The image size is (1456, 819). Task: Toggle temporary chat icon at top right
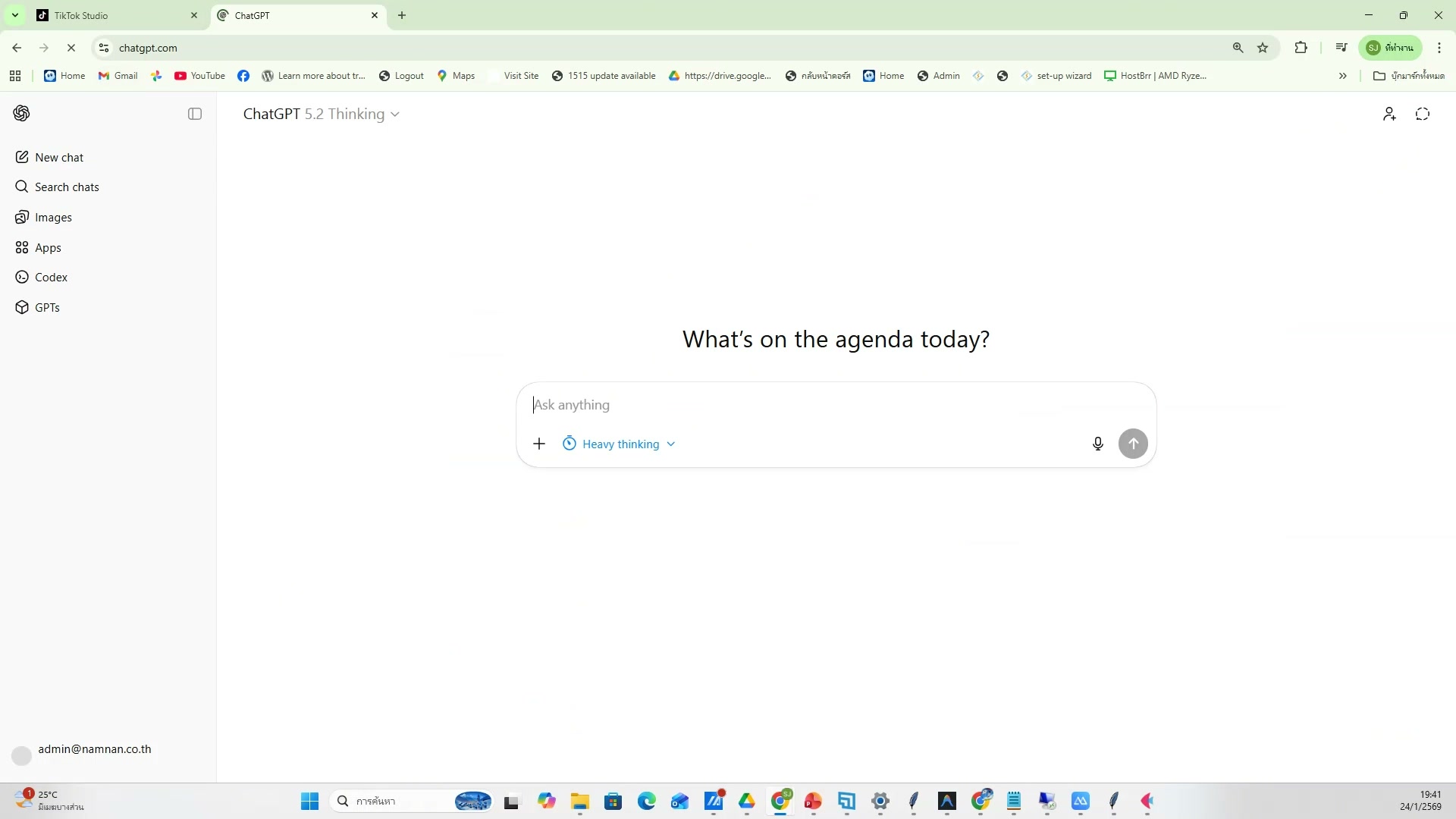pyautogui.click(x=1423, y=115)
